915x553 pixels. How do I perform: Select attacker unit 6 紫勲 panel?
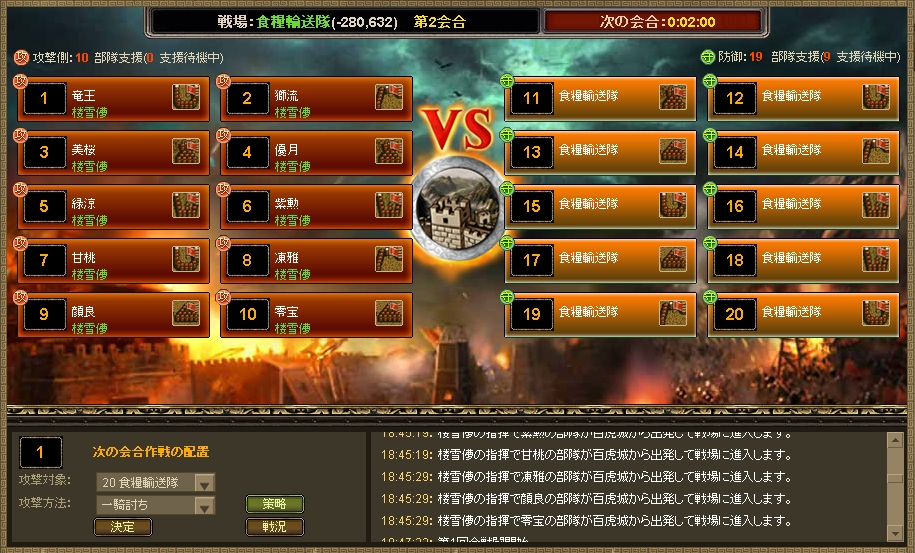pyautogui.click(x=316, y=206)
